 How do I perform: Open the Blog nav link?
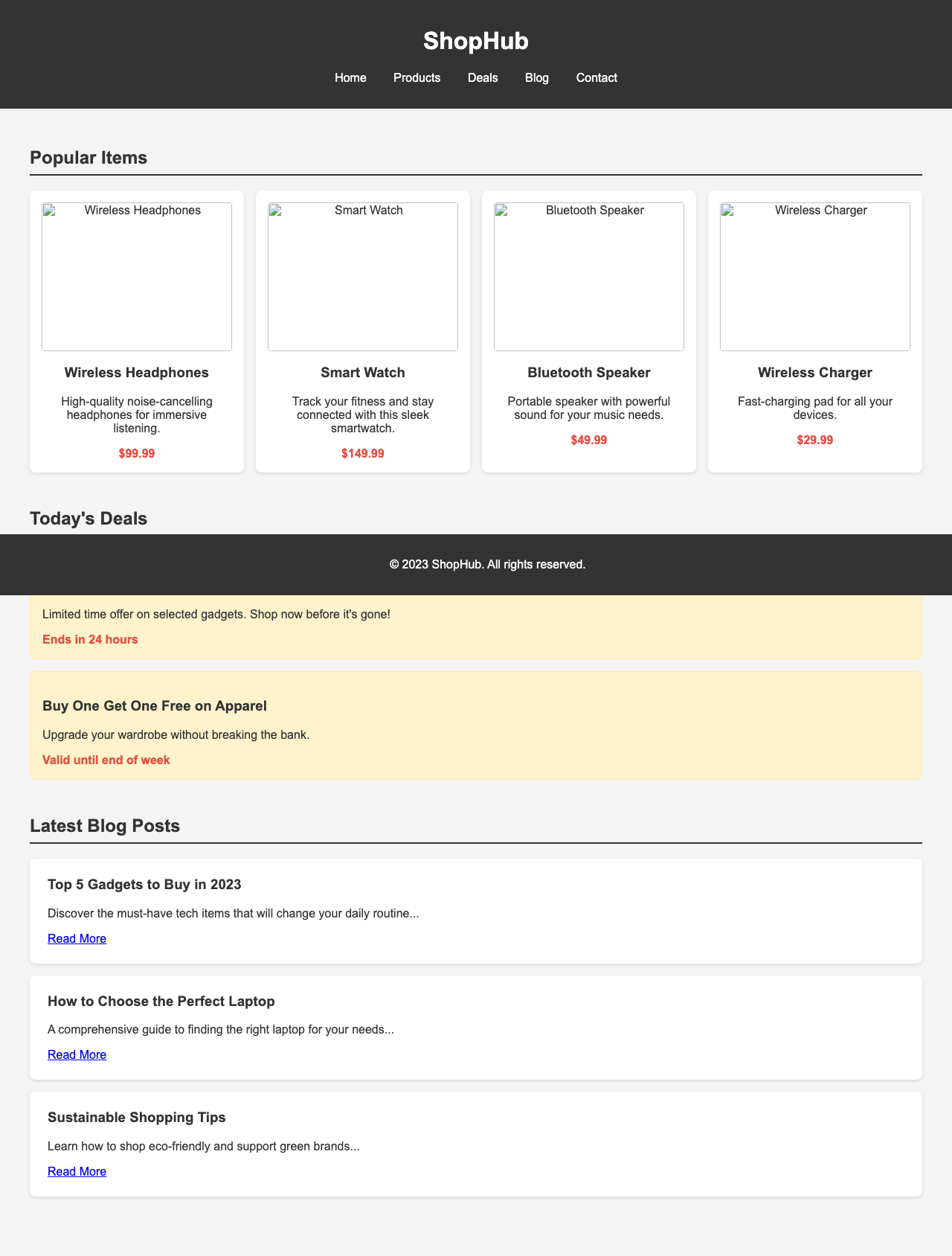[537, 77]
